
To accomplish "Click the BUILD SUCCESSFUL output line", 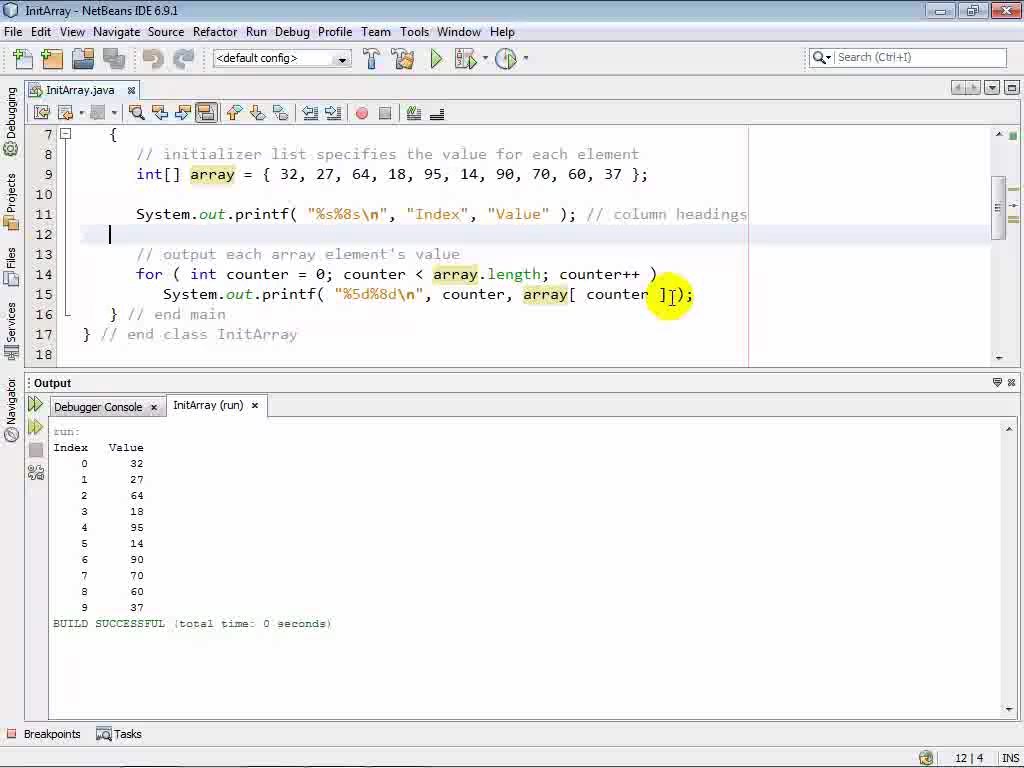I will point(192,624).
